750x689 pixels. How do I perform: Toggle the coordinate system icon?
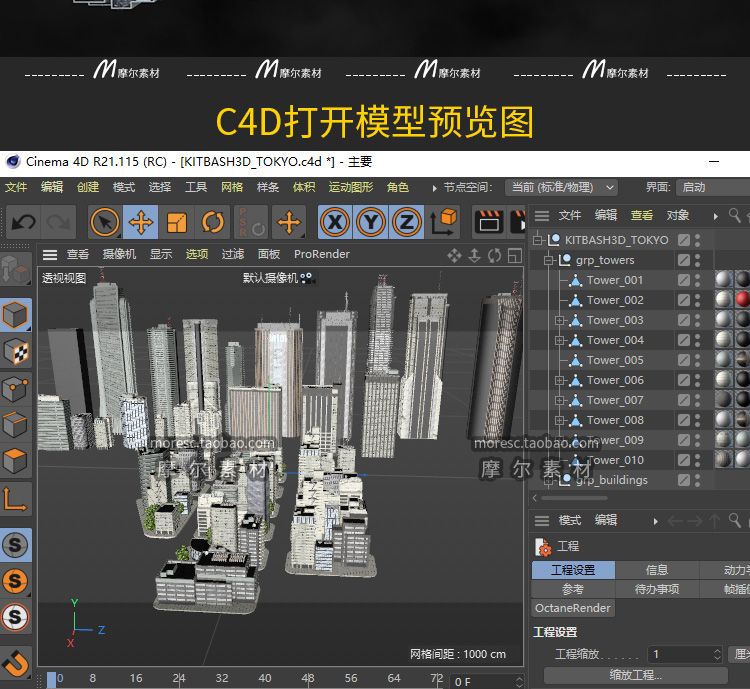[x=443, y=222]
